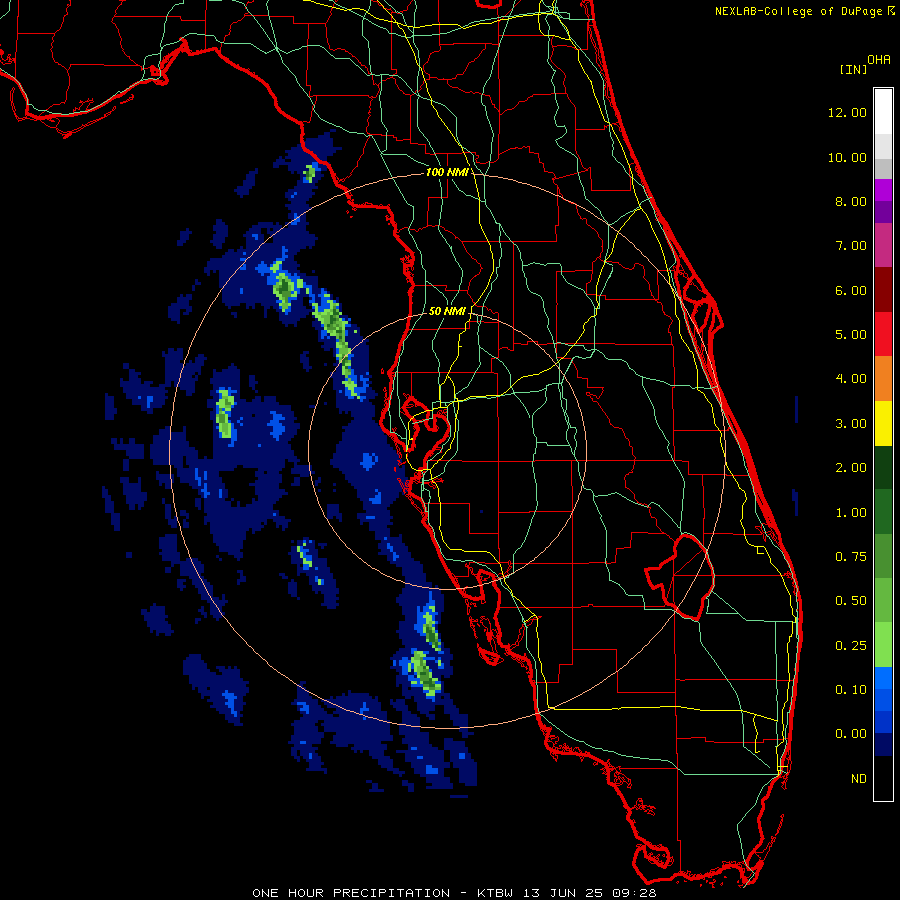Click the 0.10 legend value
The image size is (900, 900).
(x=851, y=690)
